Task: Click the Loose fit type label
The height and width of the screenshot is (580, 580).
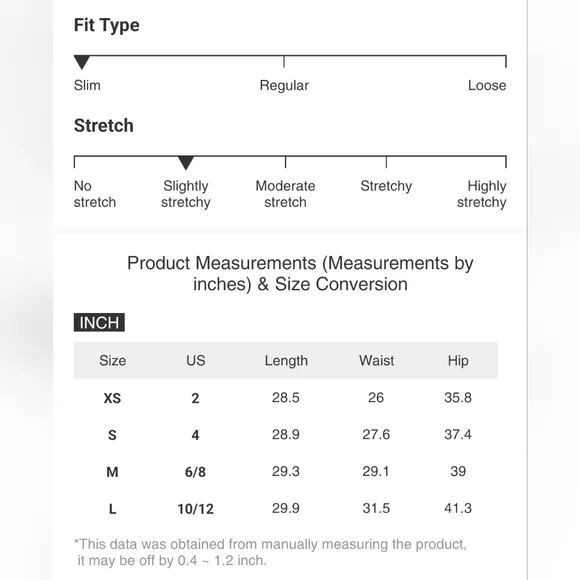Action: coord(487,85)
